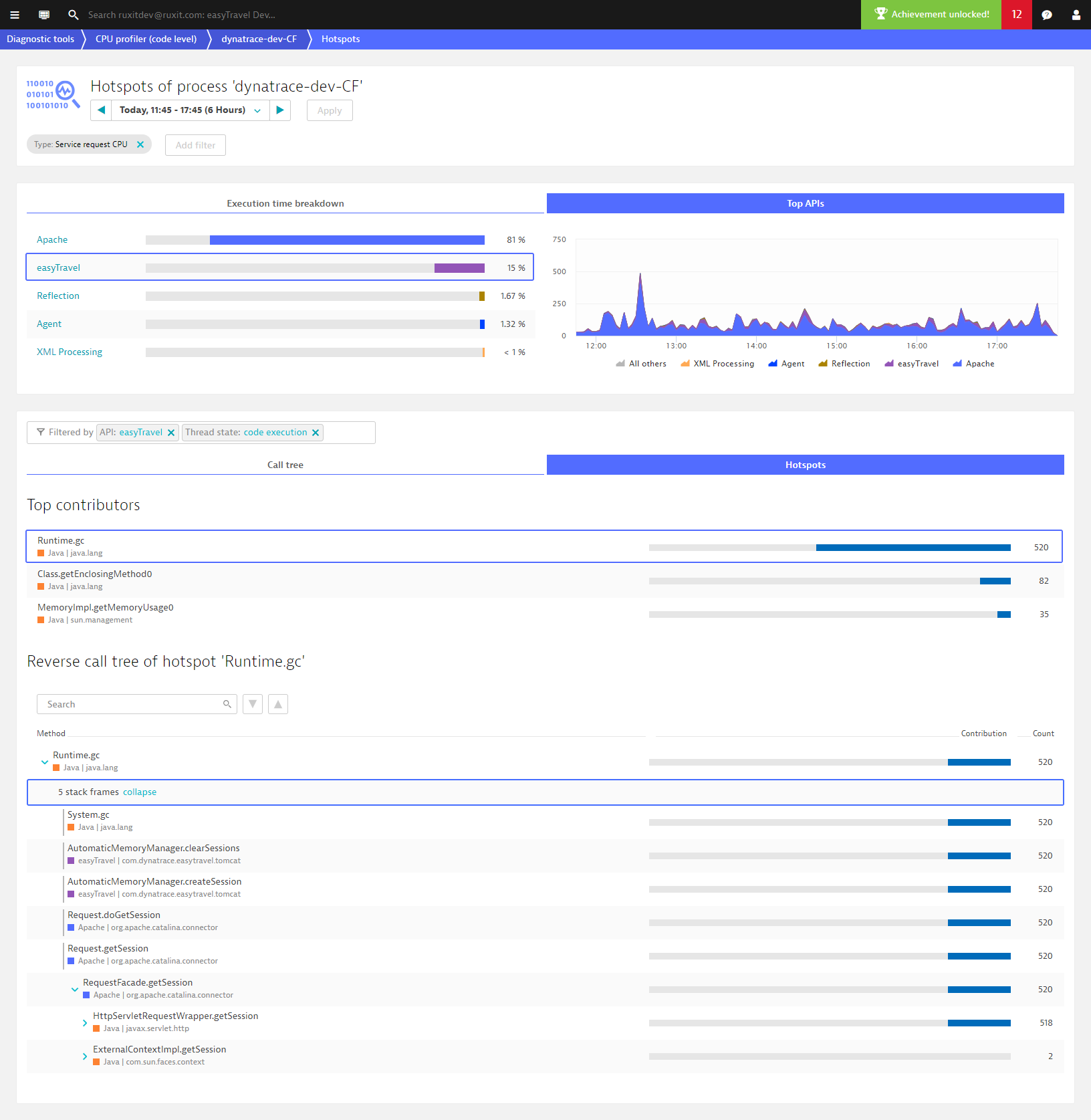Navigate to Diagnostic tools breadcrumb
This screenshot has width=1091, height=1120.
click(x=41, y=39)
